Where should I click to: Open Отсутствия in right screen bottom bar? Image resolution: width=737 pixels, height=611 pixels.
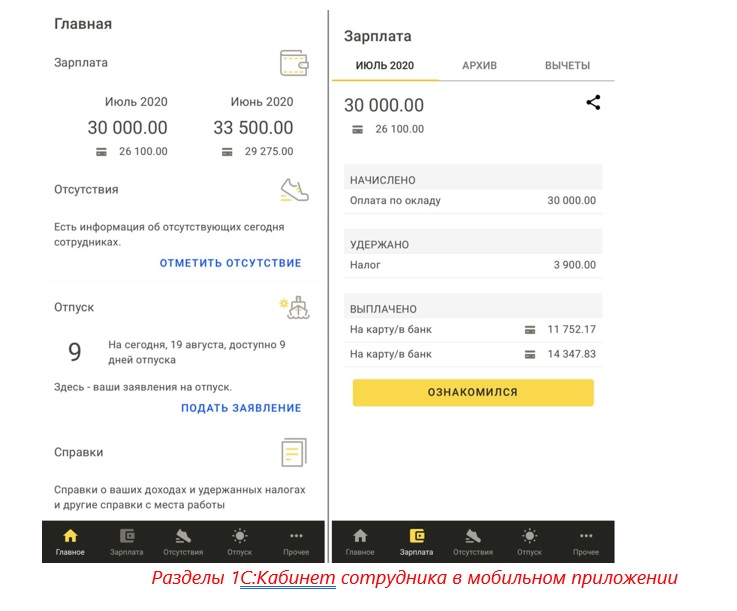coord(473,542)
